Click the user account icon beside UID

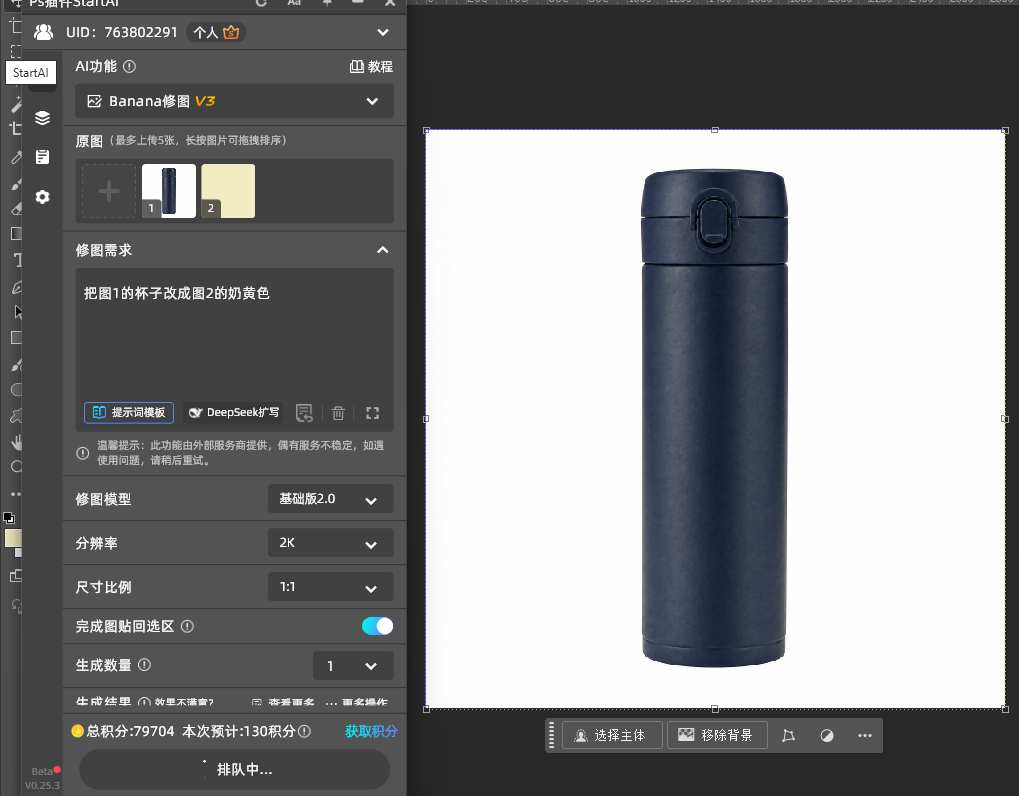point(44,32)
